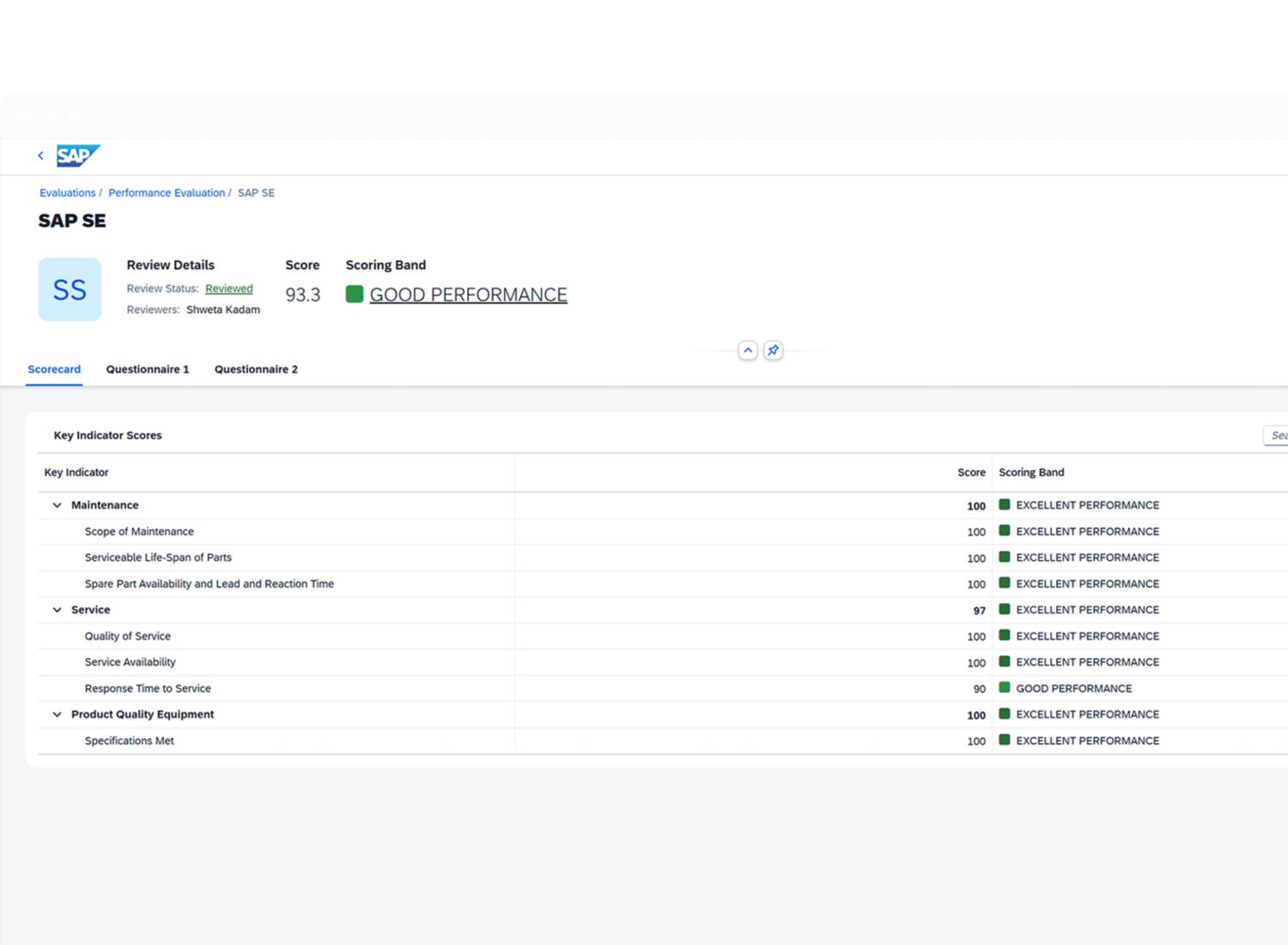1288x945 pixels.
Task: Click the back arrow beside the SAP logo
Action: (40, 155)
